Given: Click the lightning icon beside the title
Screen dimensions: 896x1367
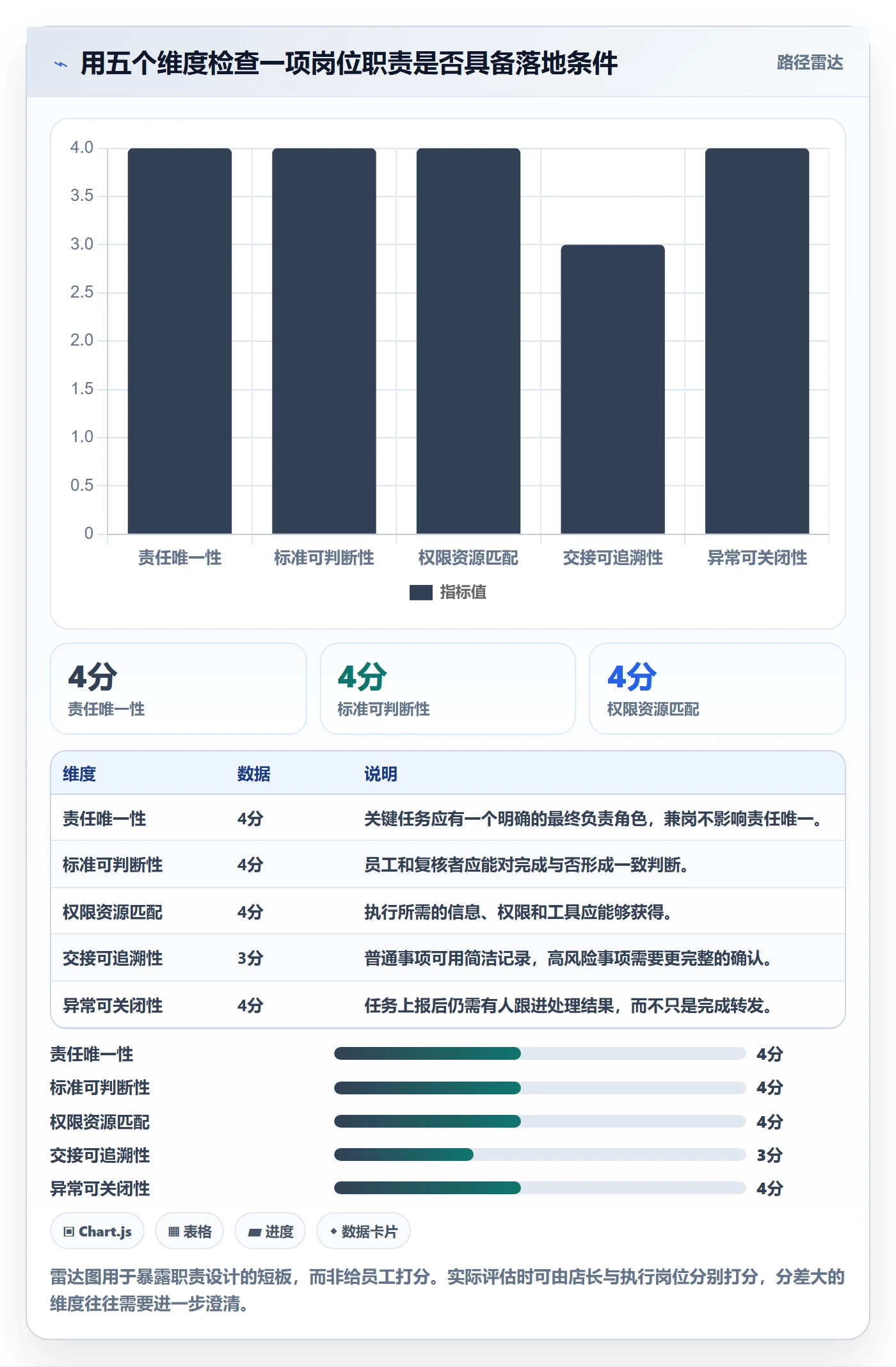Looking at the screenshot, I should pos(60,64).
